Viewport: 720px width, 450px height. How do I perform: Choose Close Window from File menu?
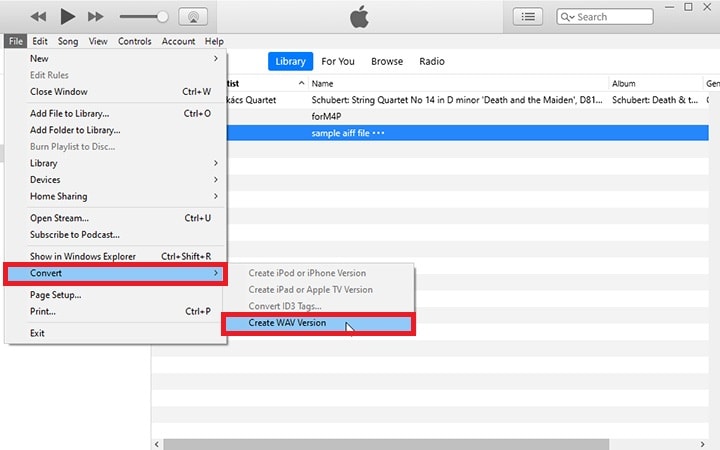pyautogui.click(x=116, y=92)
